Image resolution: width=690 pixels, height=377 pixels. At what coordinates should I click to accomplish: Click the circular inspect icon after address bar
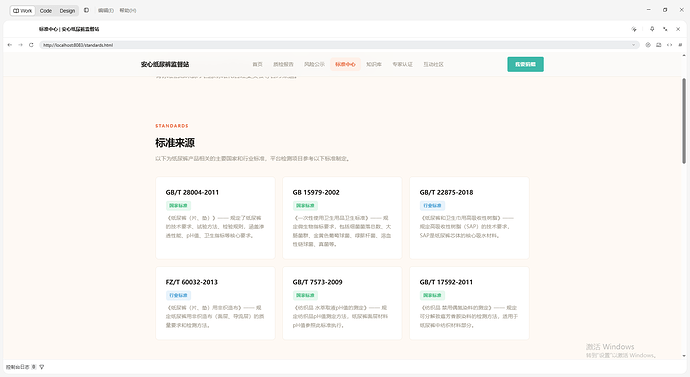tap(648, 45)
